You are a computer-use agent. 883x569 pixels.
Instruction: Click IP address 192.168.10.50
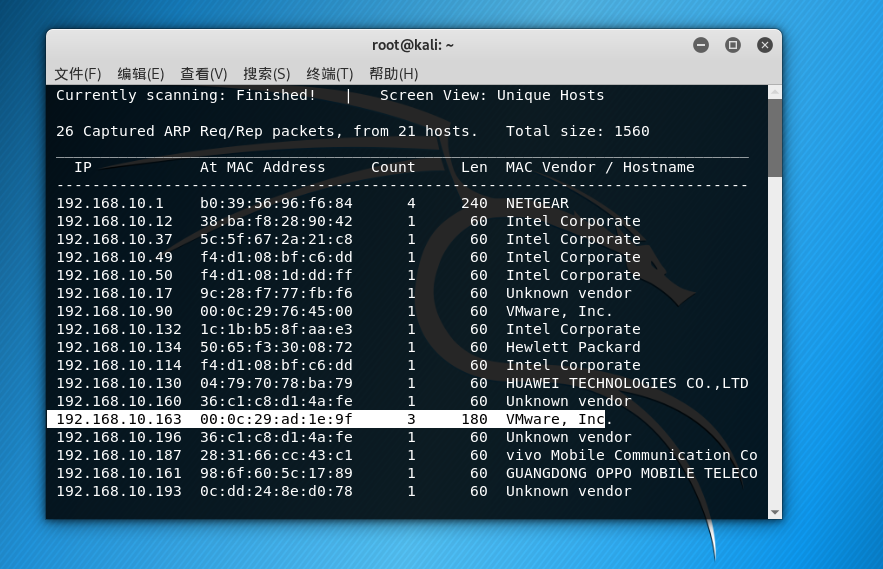point(114,275)
